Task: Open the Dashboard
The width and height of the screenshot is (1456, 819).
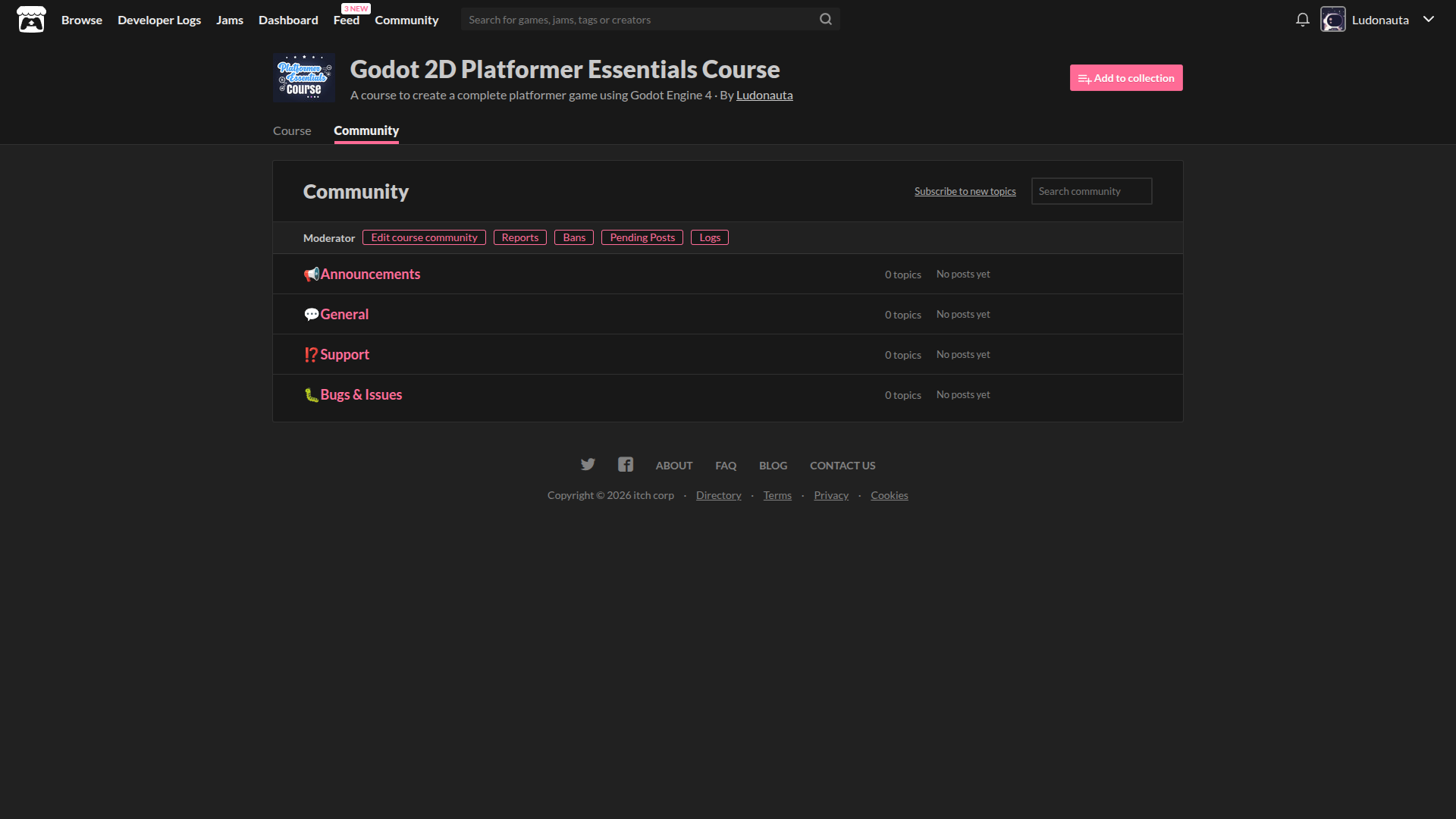Action: click(288, 20)
